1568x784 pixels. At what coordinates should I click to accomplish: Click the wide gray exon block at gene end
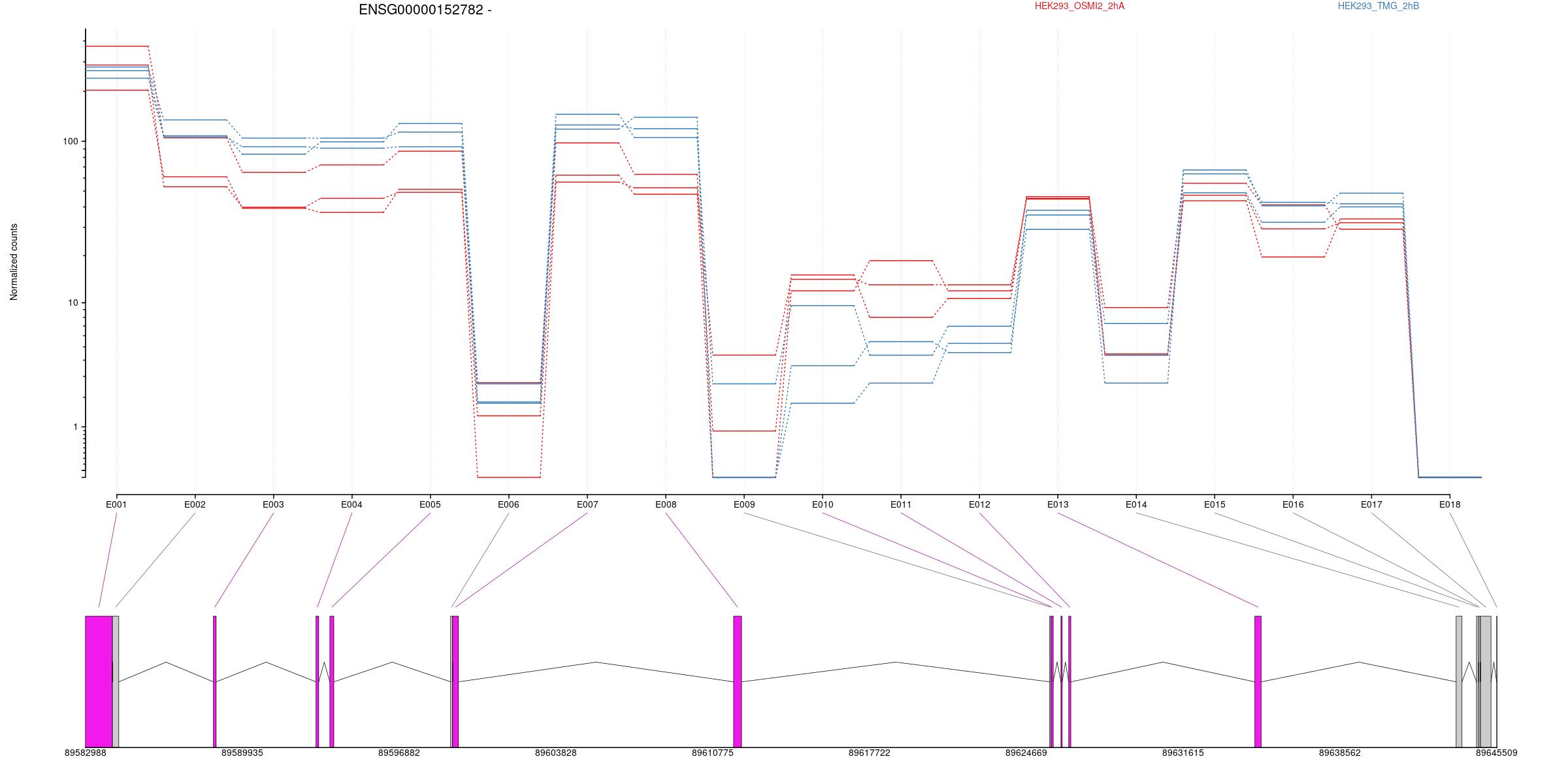pyautogui.click(x=1486, y=681)
